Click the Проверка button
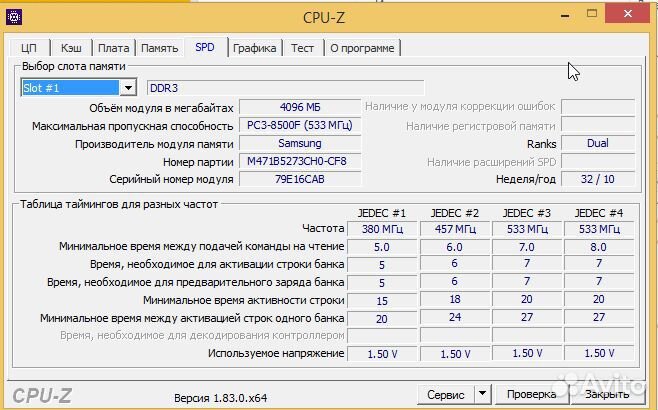This screenshot has width=658, height=410. click(531, 394)
